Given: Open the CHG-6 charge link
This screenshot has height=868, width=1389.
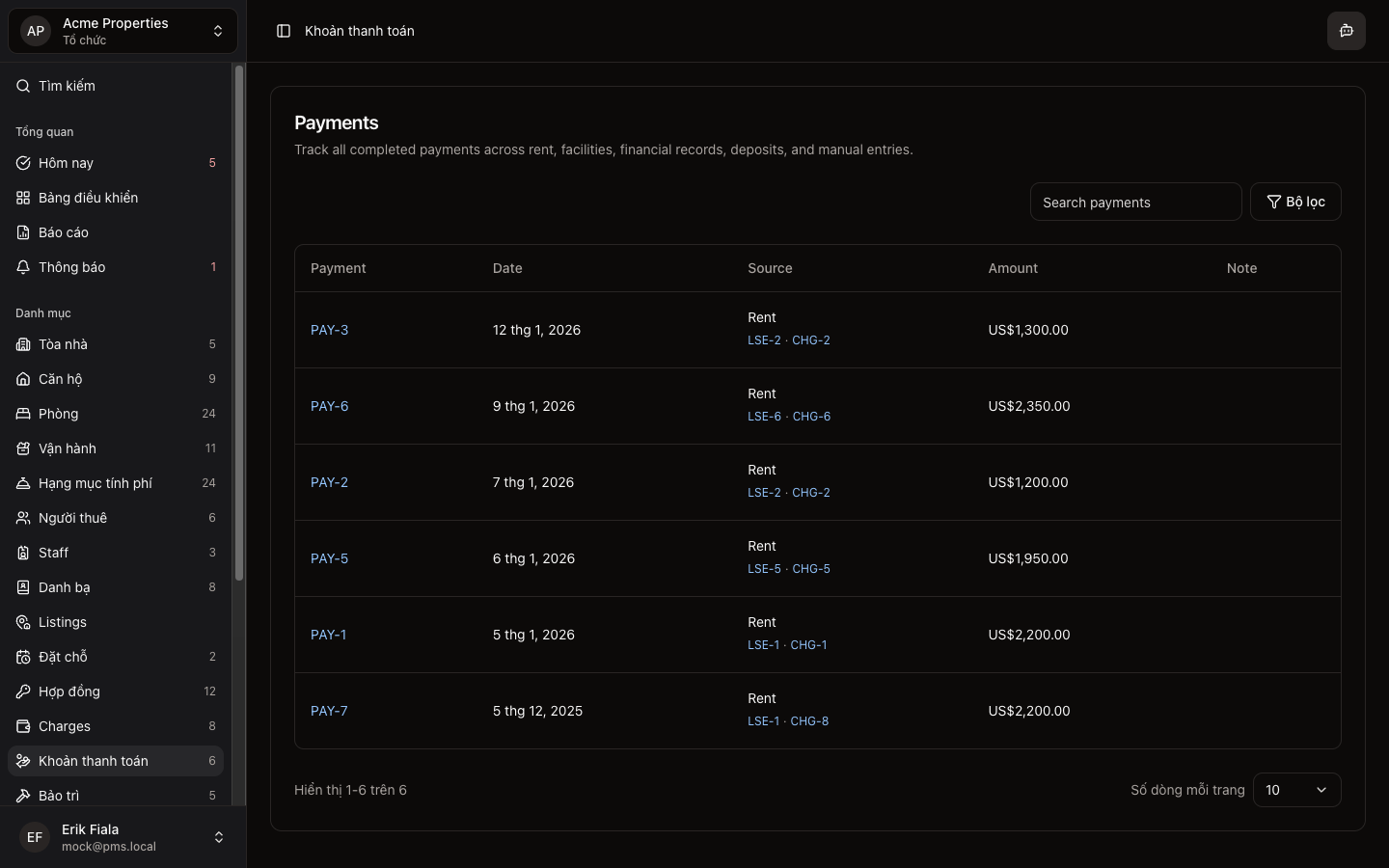Looking at the screenshot, I should click(x=811, y=417).
